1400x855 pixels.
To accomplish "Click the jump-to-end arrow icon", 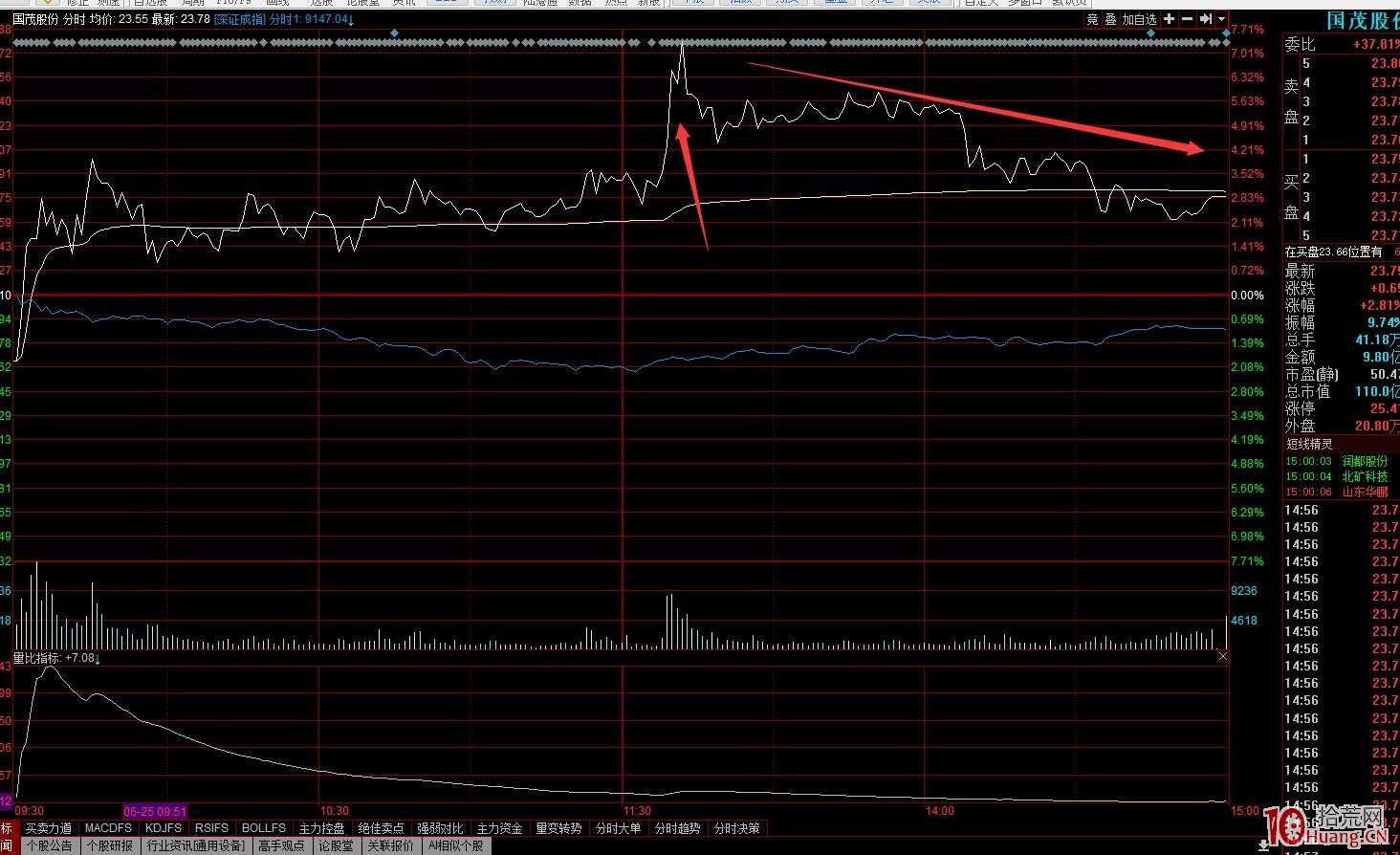I will coord(1206,19).
